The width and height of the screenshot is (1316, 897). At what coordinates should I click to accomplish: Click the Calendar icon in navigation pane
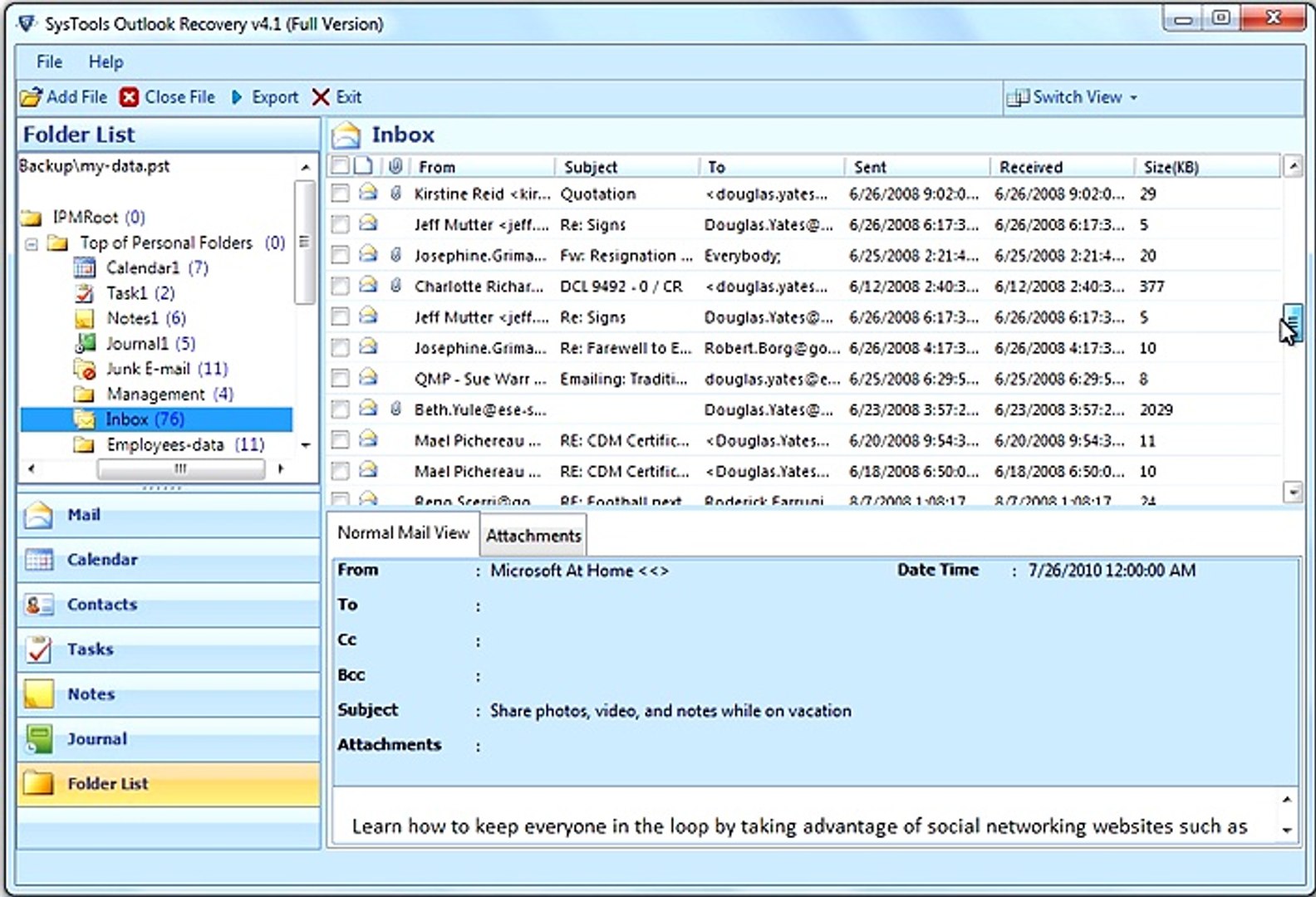39,560
